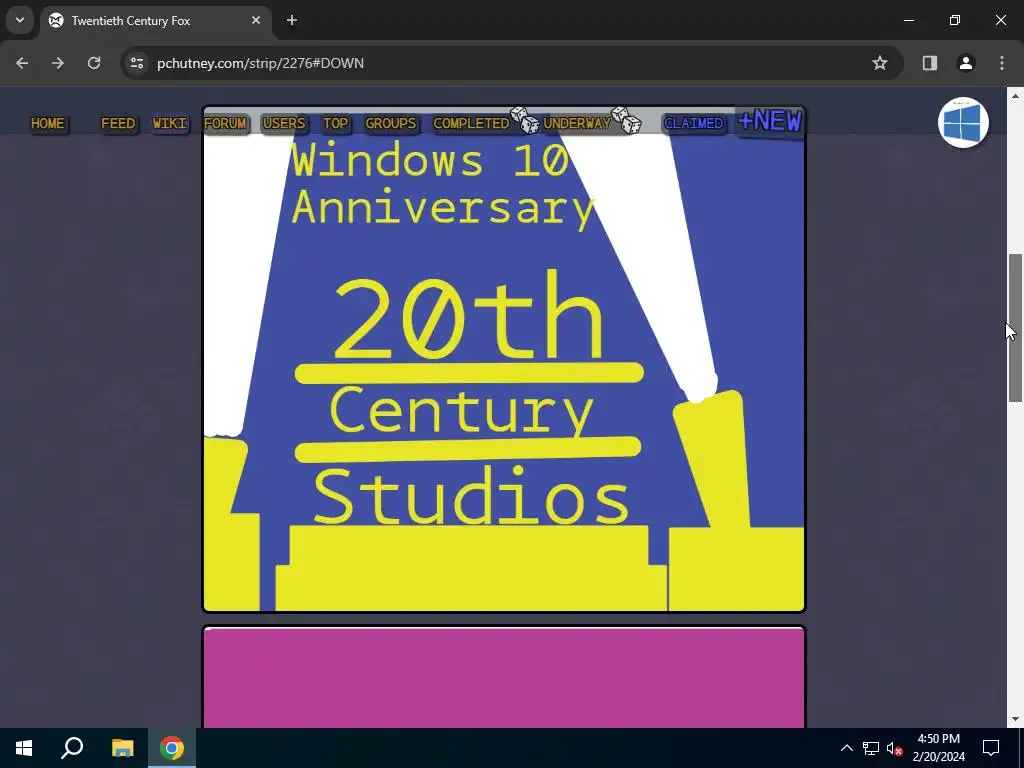Minimize the Chrome window

click(908, 20)
